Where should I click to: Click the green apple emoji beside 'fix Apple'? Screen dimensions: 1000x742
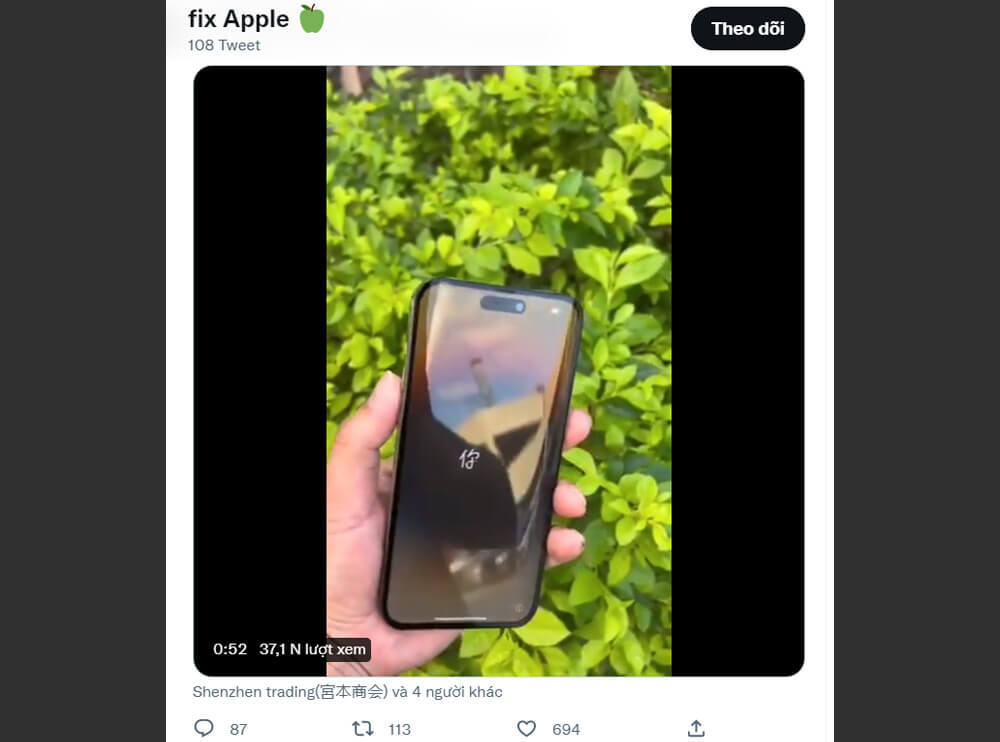pyautogui.click(x=311, y=18)
